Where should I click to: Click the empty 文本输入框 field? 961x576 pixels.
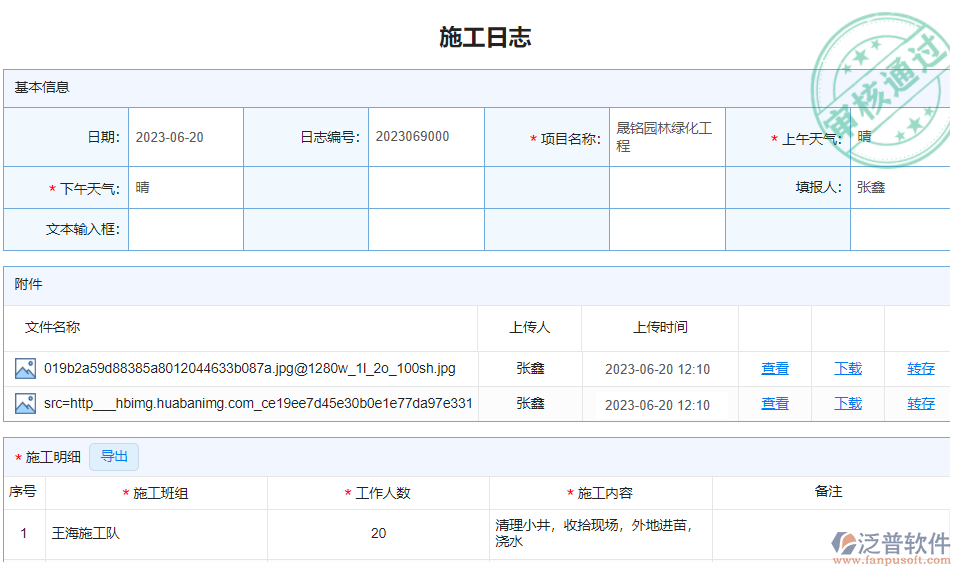[x=185, y=230]
